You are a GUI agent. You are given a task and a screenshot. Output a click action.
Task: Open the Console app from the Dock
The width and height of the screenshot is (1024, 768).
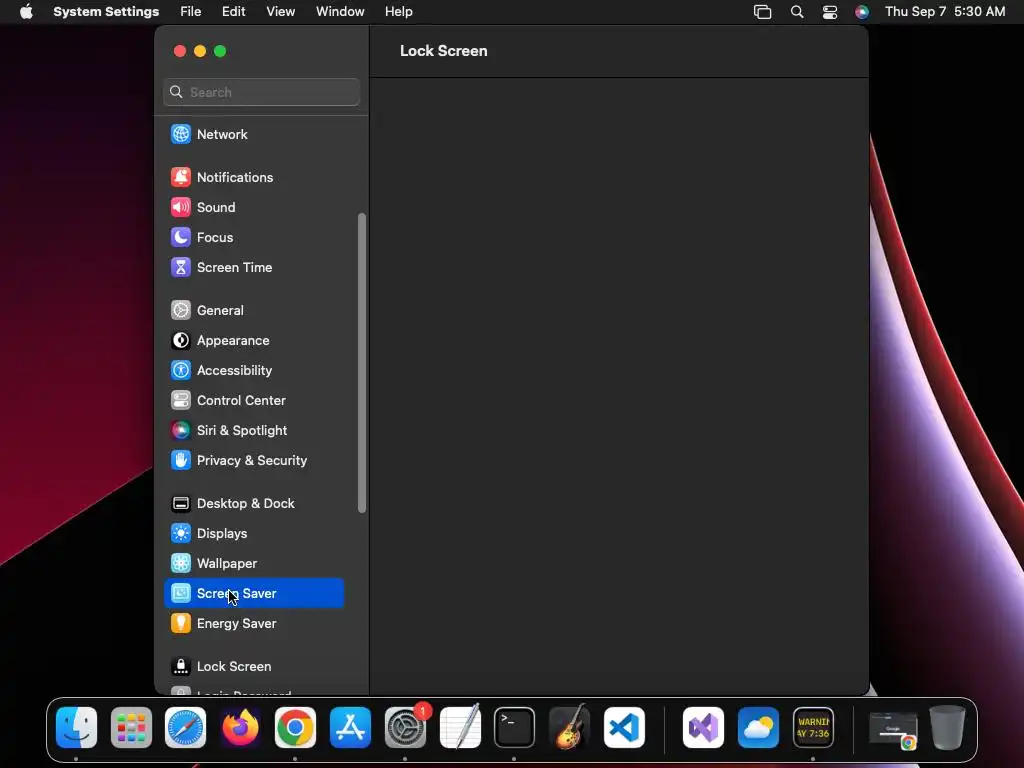click(813, 728)
